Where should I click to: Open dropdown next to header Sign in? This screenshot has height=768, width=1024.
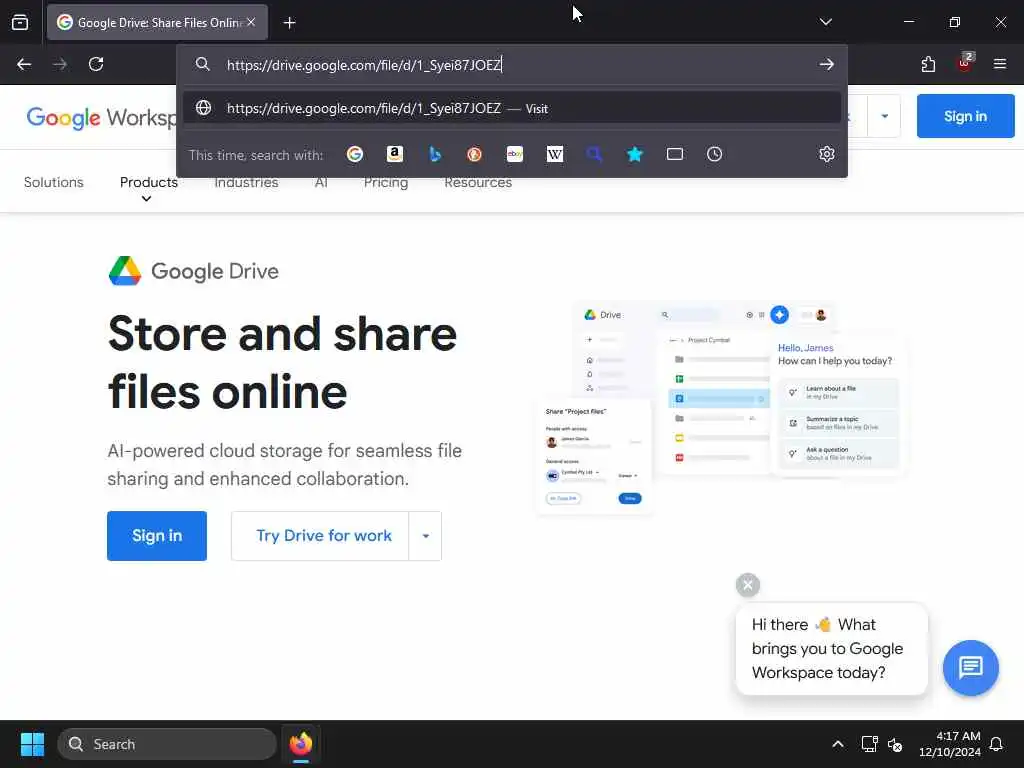884,116
